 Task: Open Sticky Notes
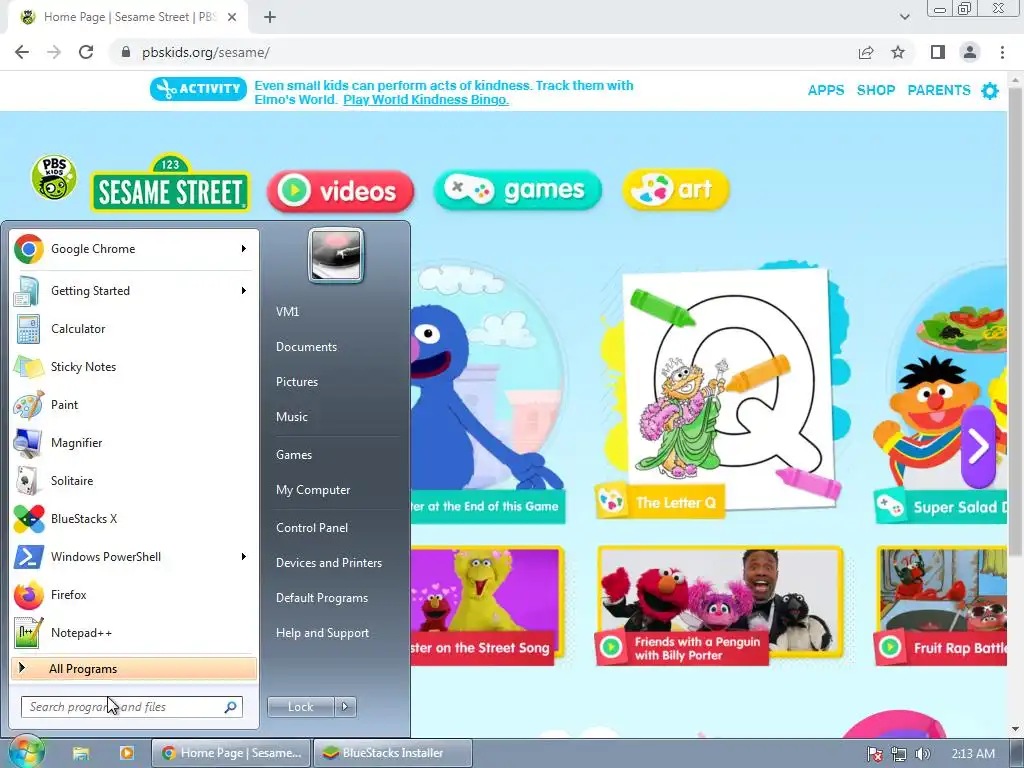tap(134, 366)
